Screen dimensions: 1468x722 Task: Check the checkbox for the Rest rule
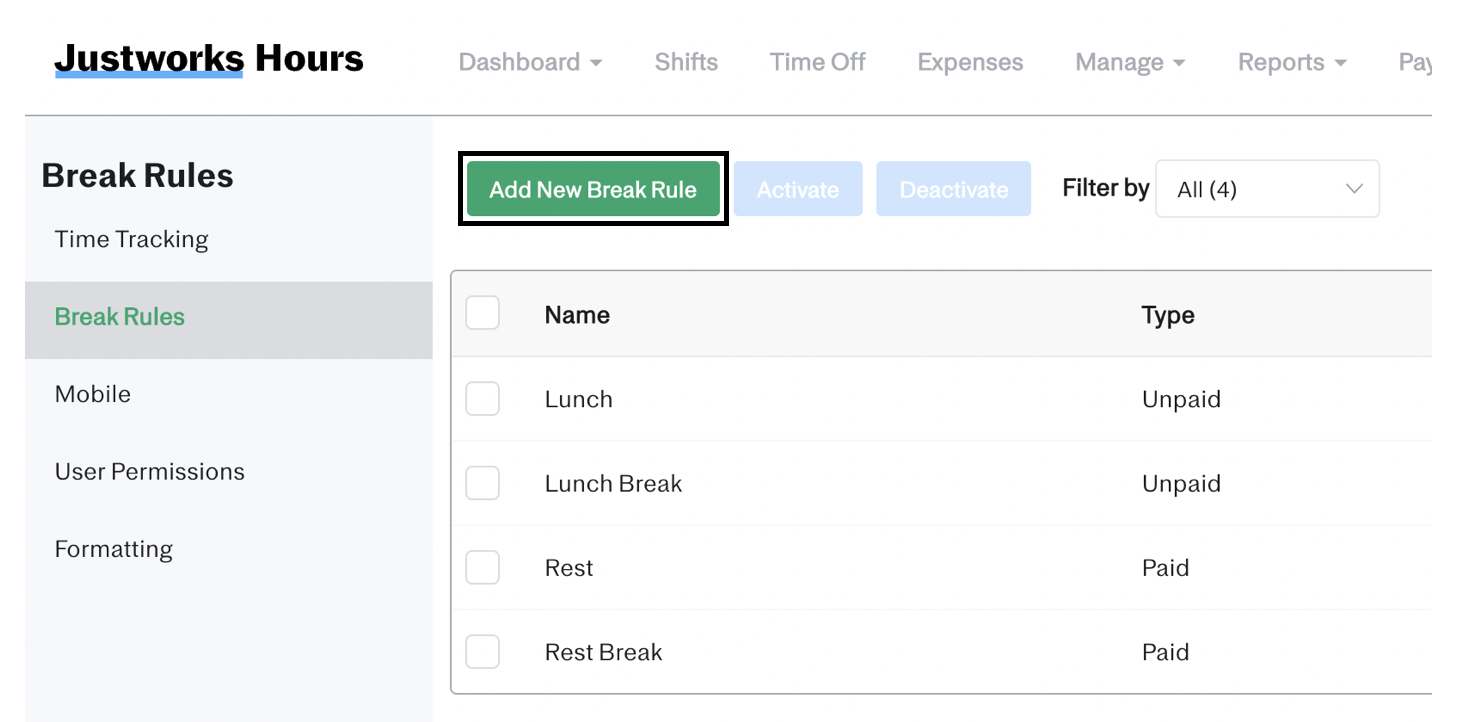pyautogui.click(x=482, y=567)
